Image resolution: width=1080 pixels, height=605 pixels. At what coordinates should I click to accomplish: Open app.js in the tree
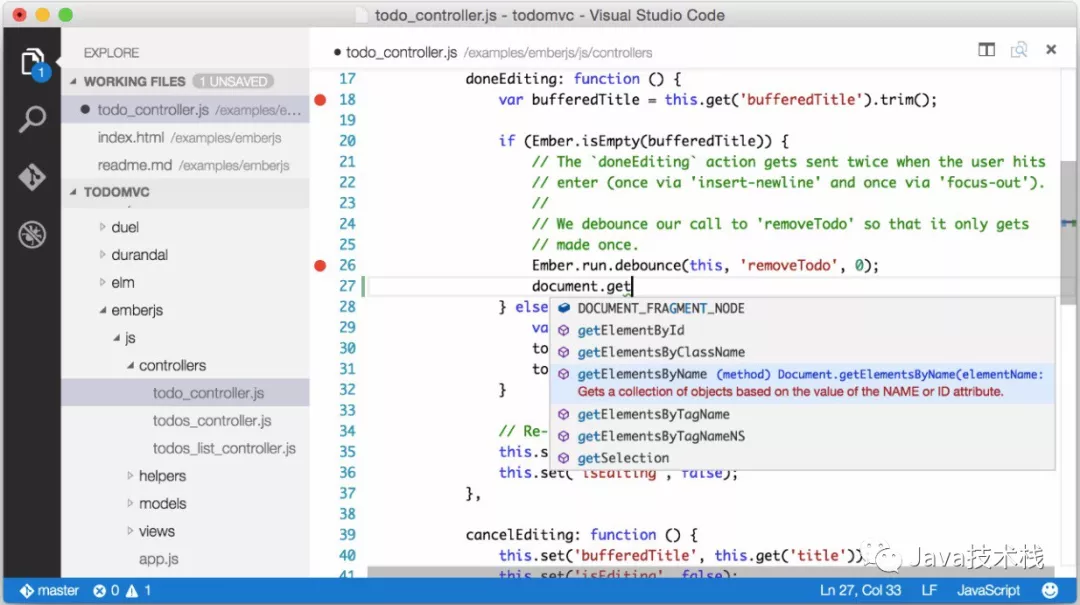[x=185, y=559]
